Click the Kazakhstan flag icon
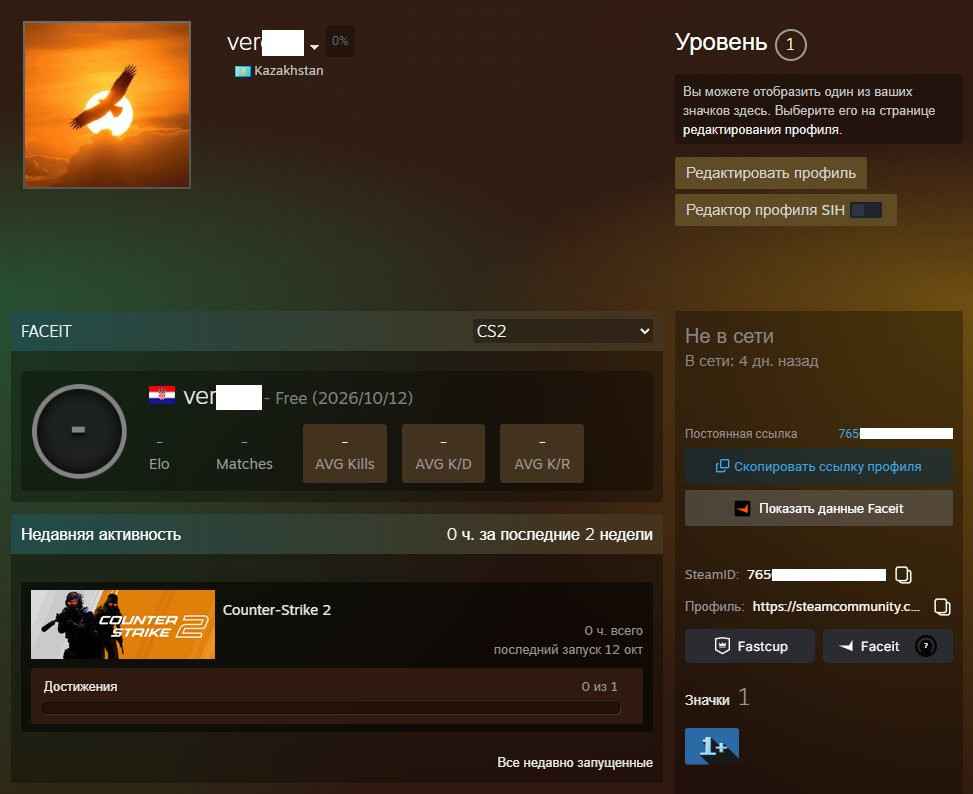The image size is (973, 794). [x=242, y=71]
